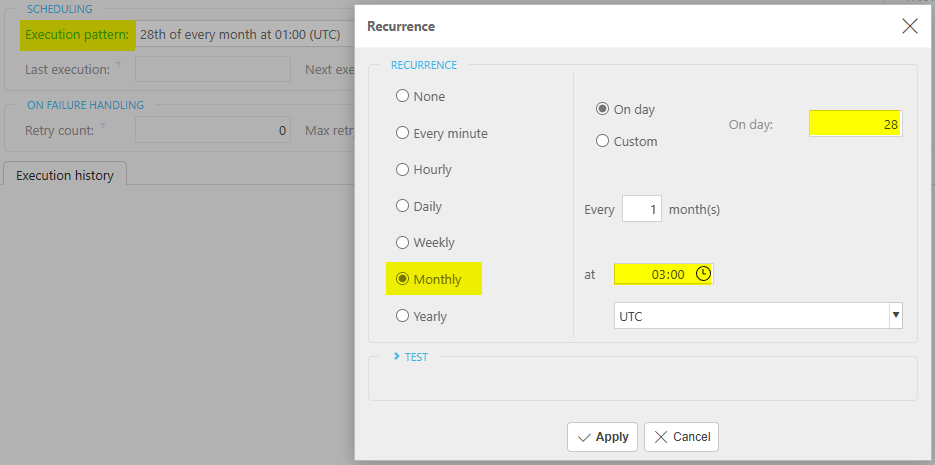This screenshot has height=465, width=935.
Task: Select the Monthly radio button
Action: (403, 279)
